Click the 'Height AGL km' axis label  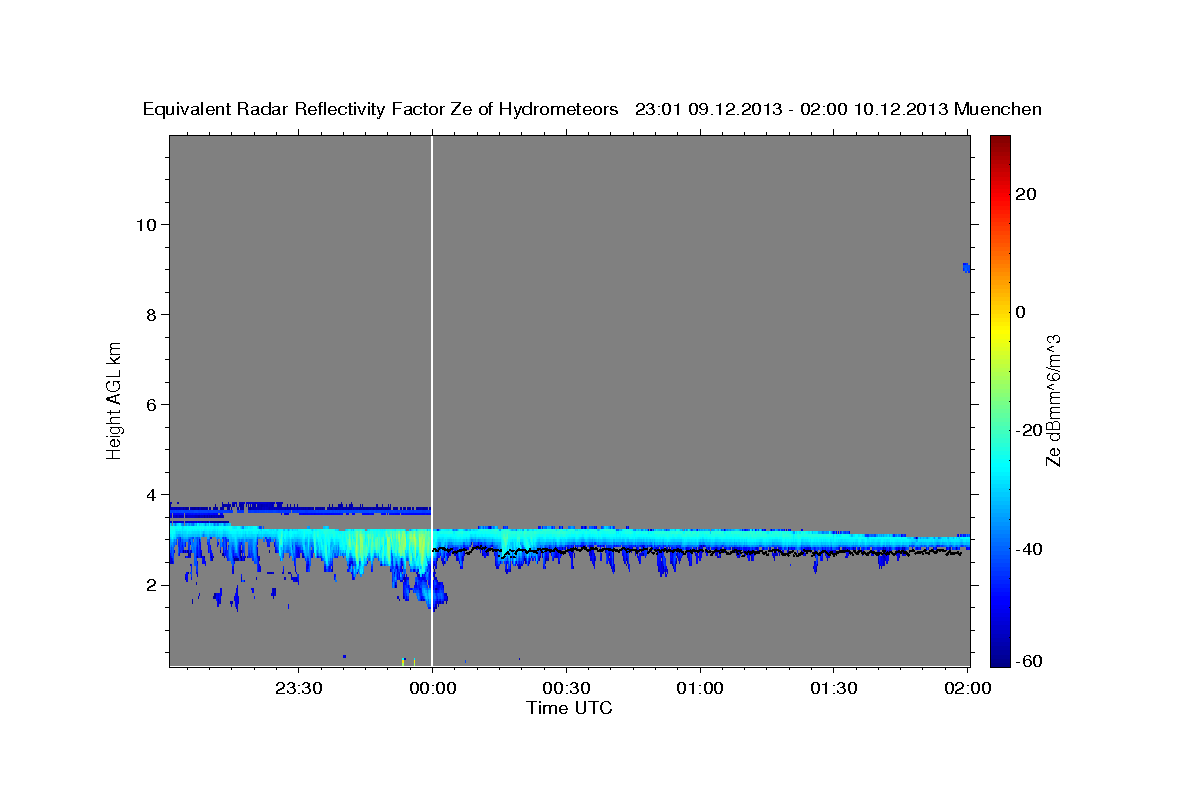pyautogui.click(x=115, y=399)
